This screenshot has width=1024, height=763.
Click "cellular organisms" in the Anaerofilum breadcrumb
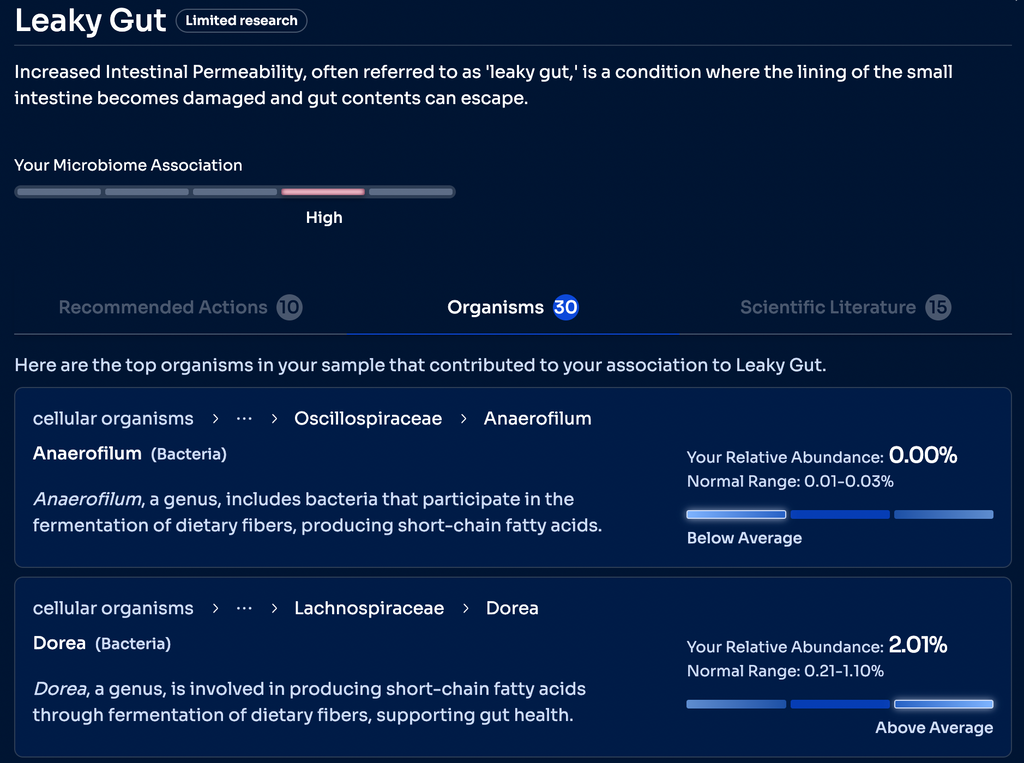click(x=113, y=419)
